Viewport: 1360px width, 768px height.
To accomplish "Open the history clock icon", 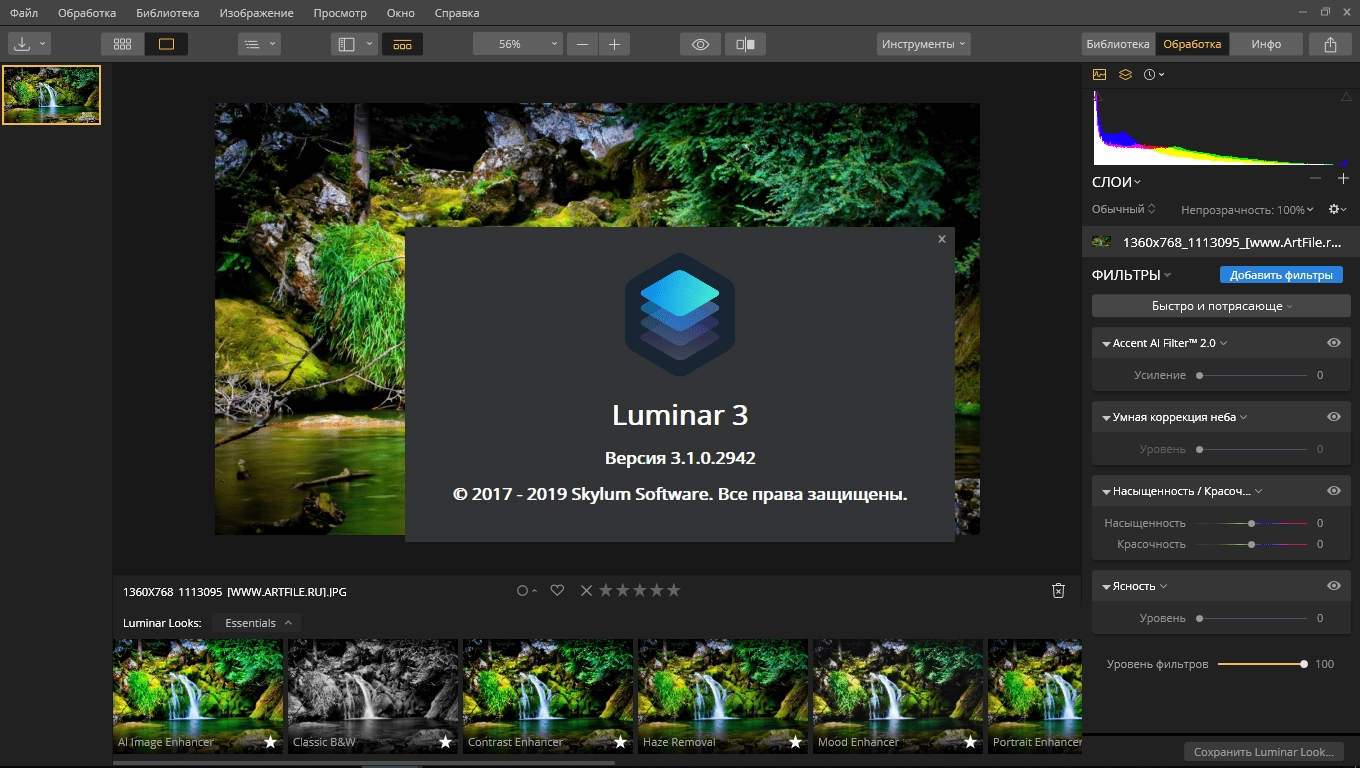I will pos(1150,74).
